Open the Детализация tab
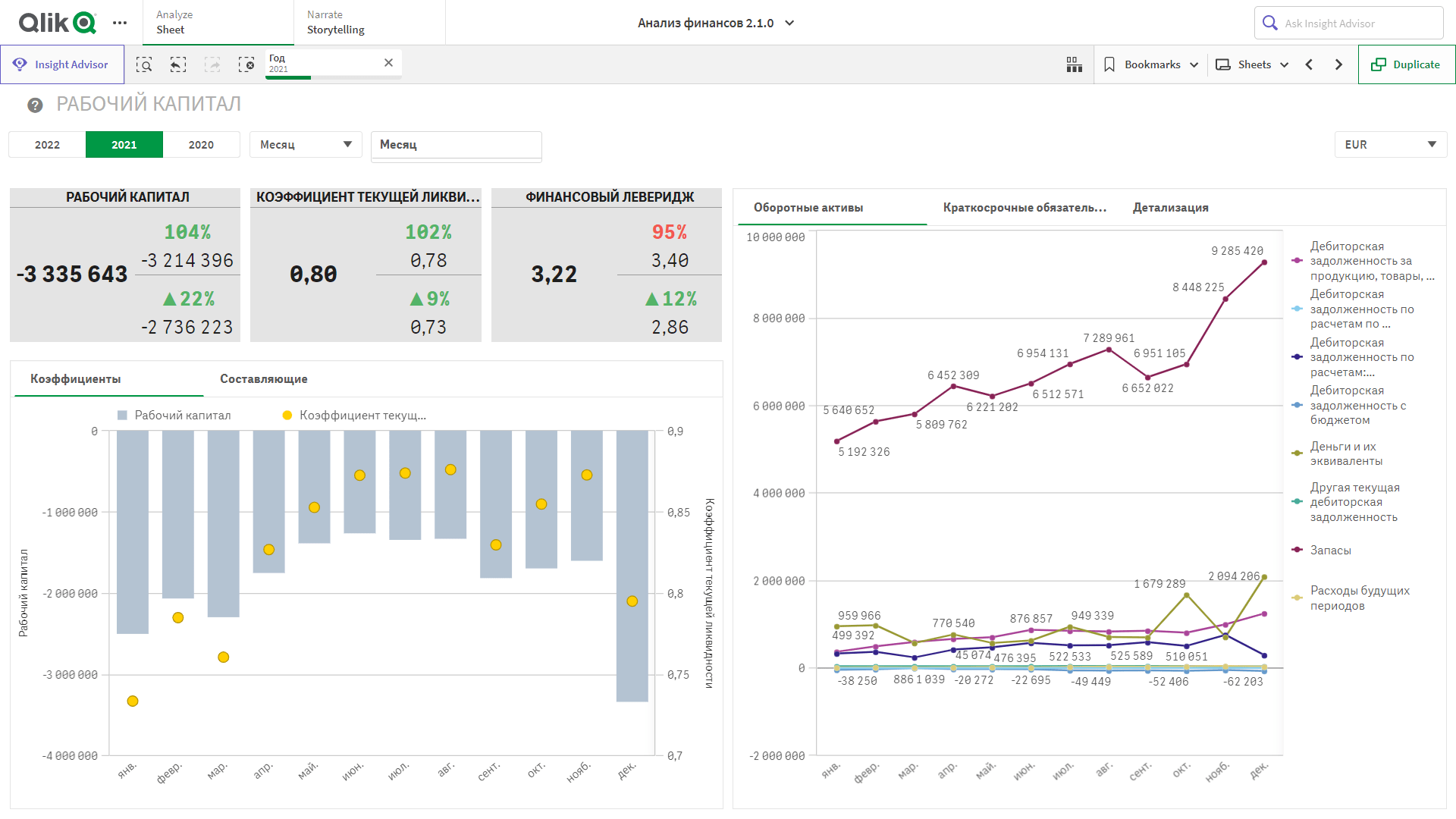The width and height of the screenshot is (1456, 819). point(1170,208)
